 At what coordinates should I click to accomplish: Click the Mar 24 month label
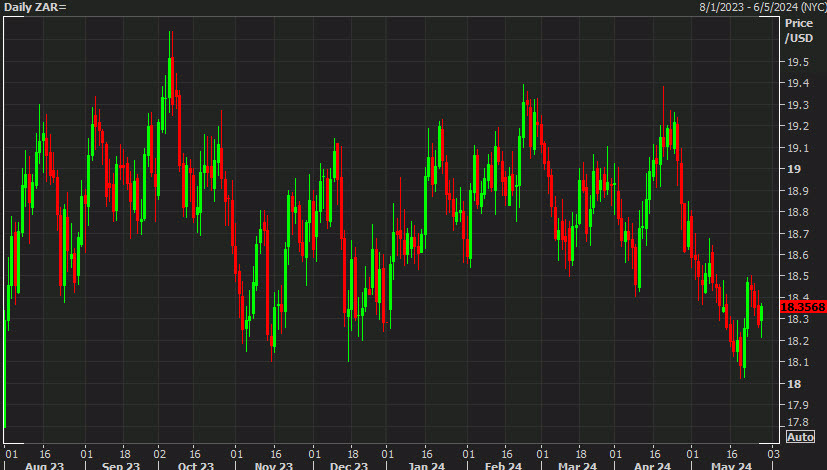[577, 466]
